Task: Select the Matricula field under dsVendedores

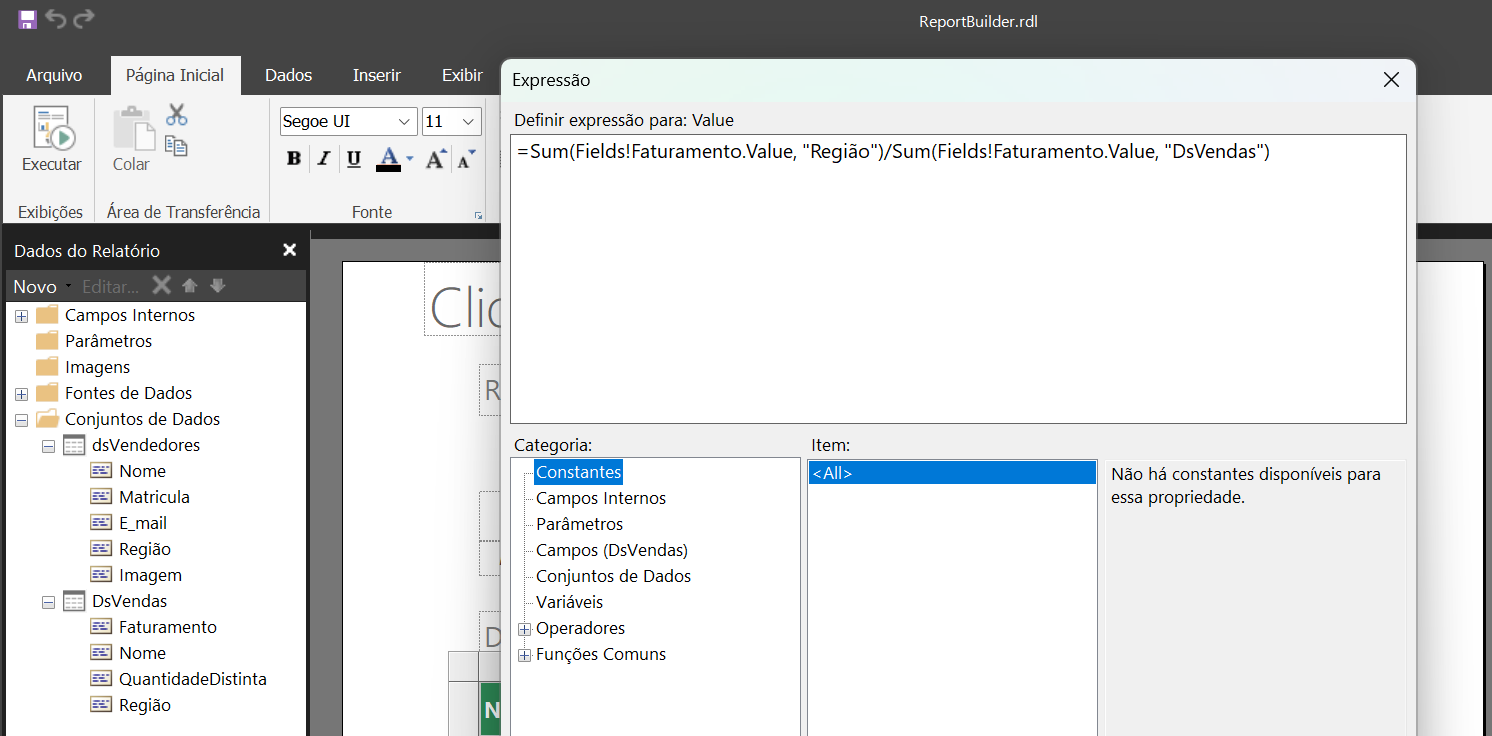Action: click(x=154, y=497)
